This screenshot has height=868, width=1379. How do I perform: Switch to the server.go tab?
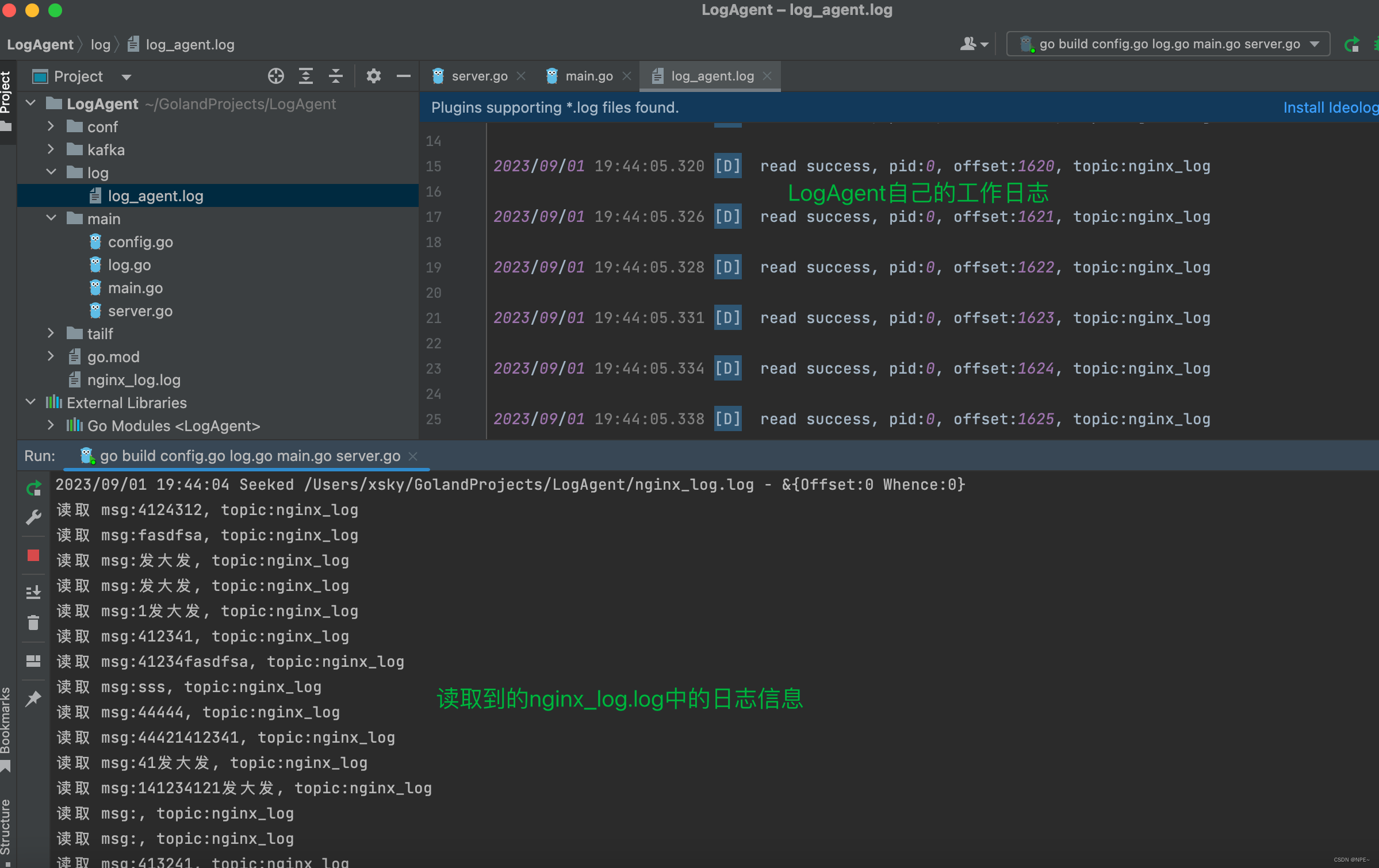[x=478, y=75]
